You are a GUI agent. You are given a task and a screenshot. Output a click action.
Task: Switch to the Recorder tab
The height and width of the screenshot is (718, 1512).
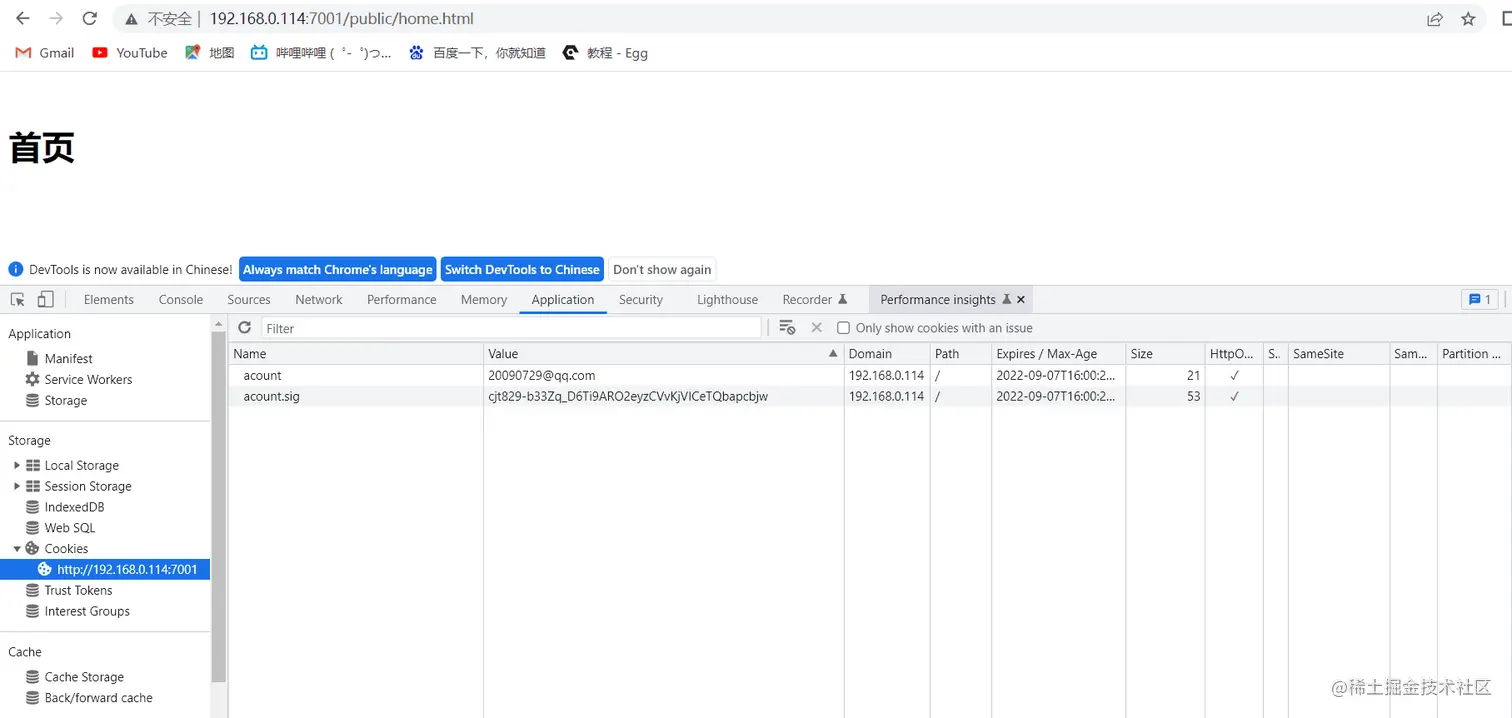tap(815, 299)
